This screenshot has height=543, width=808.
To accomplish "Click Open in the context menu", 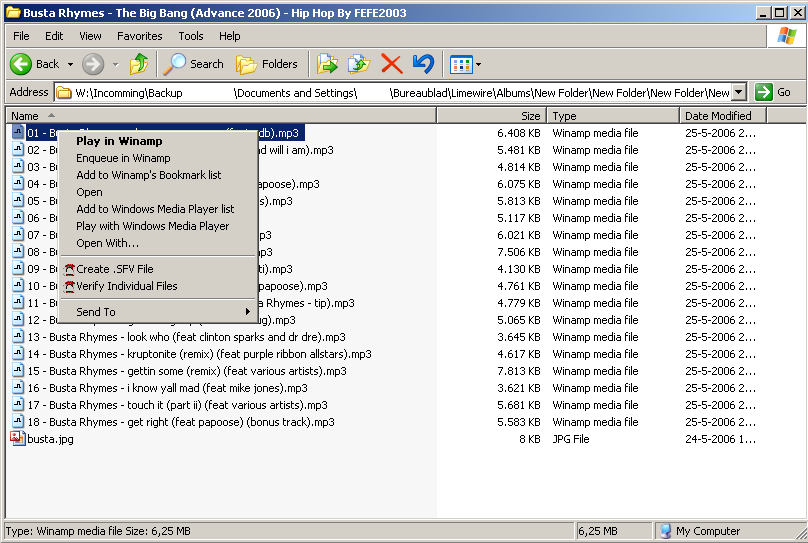I will click(x=158, y=192).
